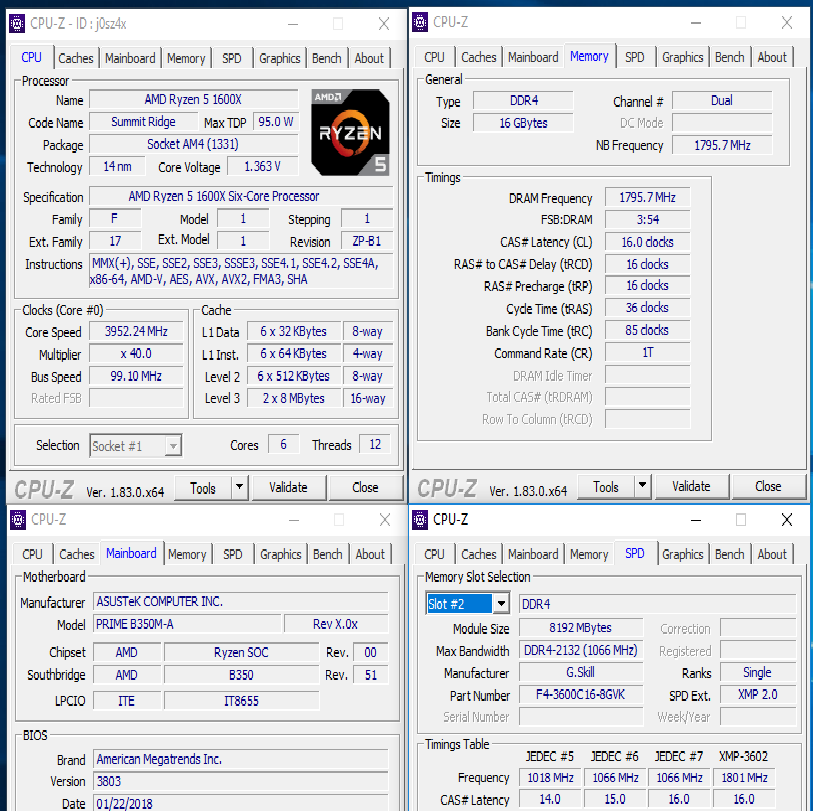Click the Tools button in the CPU window

203,487
